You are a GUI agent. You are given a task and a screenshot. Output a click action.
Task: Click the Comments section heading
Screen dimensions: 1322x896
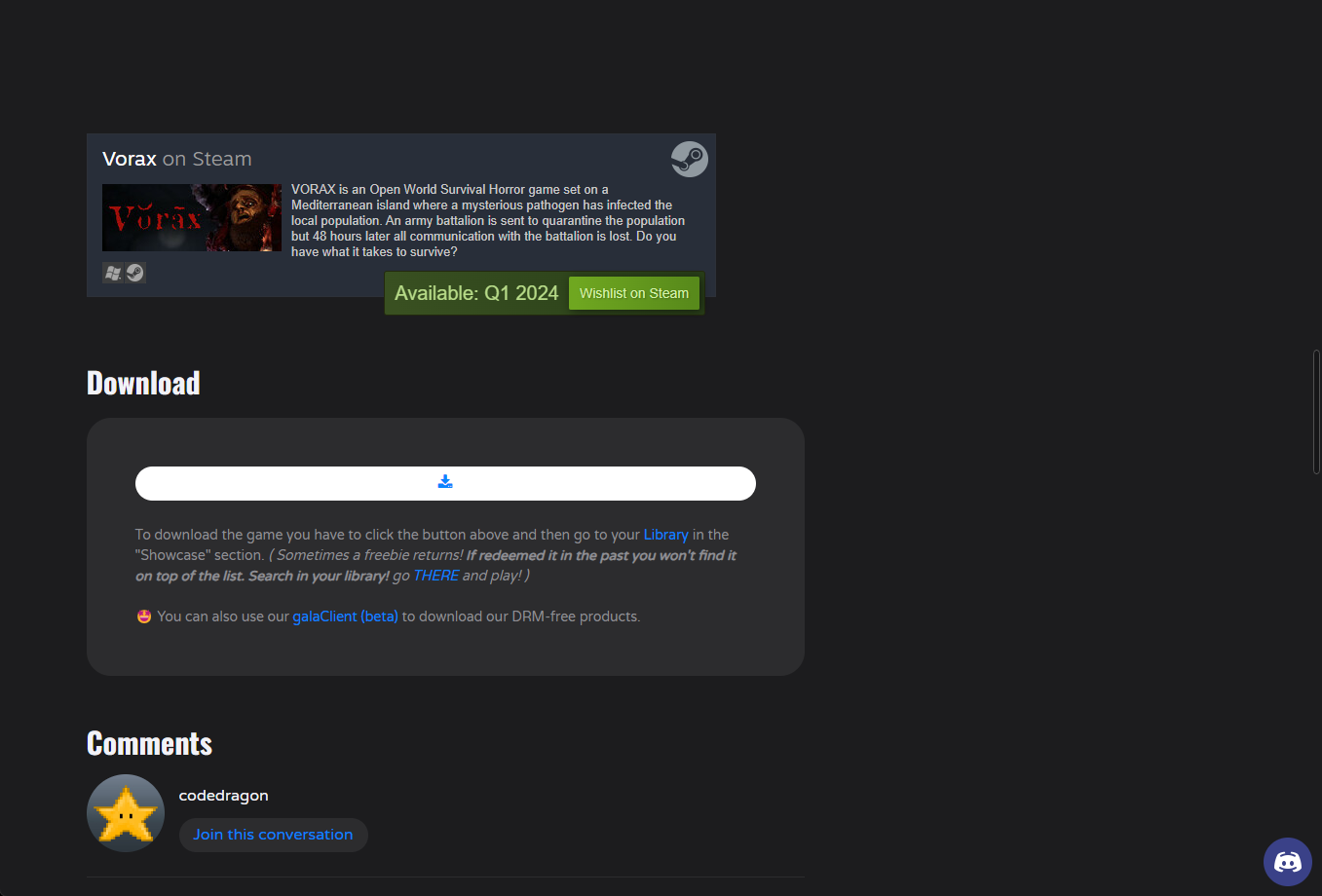point(149,743)
